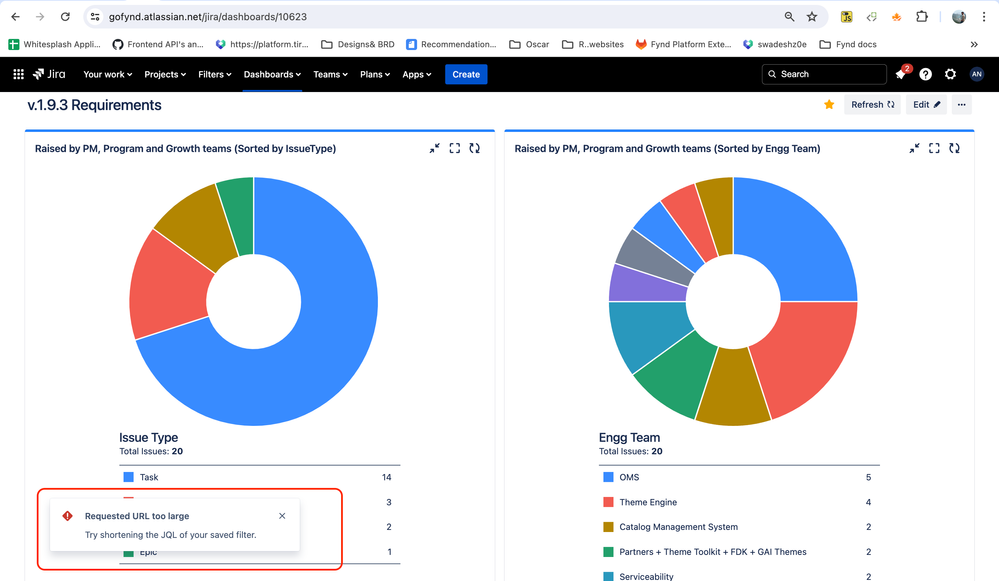Minimize the Sorted by IssueType gadget
The width and height of the screenshot is (999, 581).
point(435,148)
